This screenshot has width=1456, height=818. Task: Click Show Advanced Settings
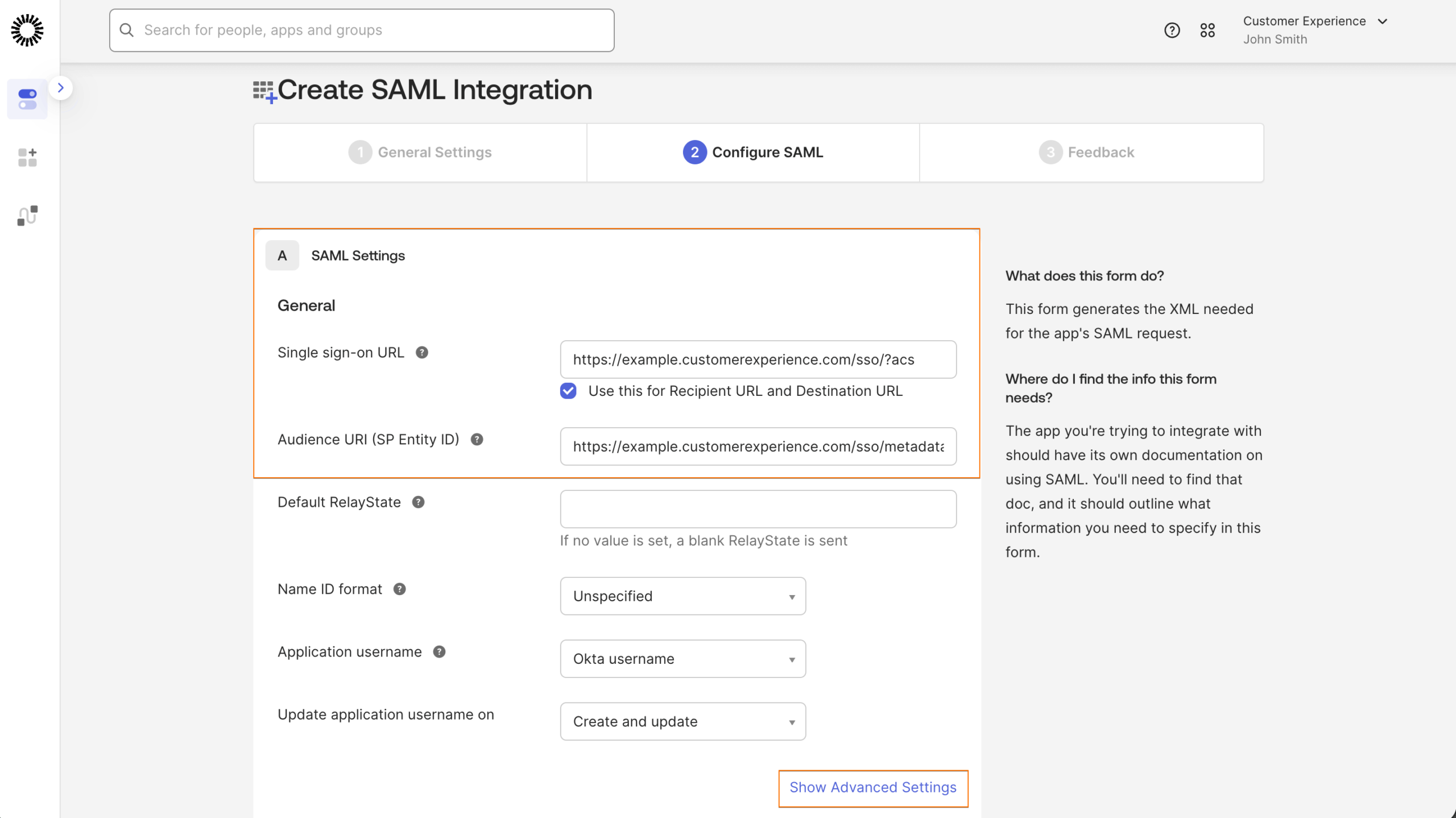pyautogui.click(x=872, y=787)
